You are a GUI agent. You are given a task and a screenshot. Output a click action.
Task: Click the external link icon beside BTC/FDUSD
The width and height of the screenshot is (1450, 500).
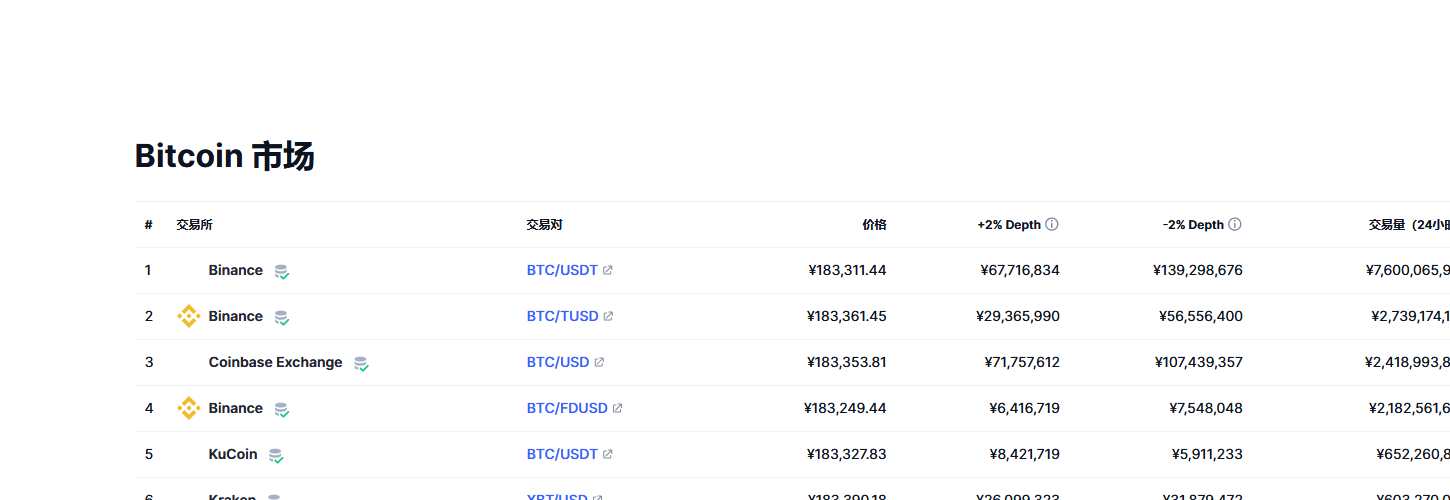(x=617, y=408)
